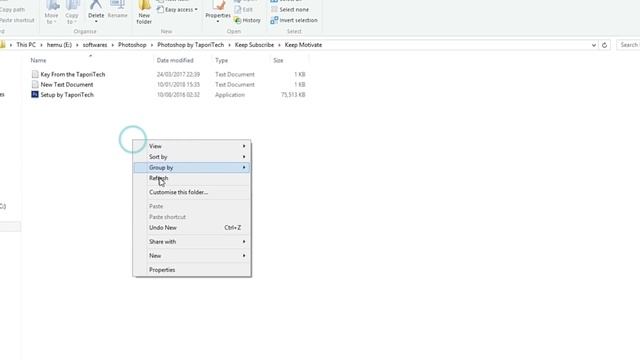Go to Photoshop folder in breadcrumb
Viewport: 640px width, 360px height.
[x=132, y=45]
